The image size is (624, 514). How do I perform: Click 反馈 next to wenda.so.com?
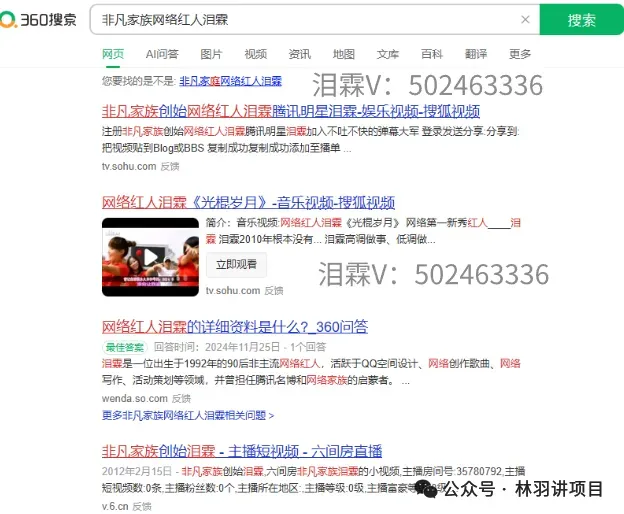coord(181,398)
